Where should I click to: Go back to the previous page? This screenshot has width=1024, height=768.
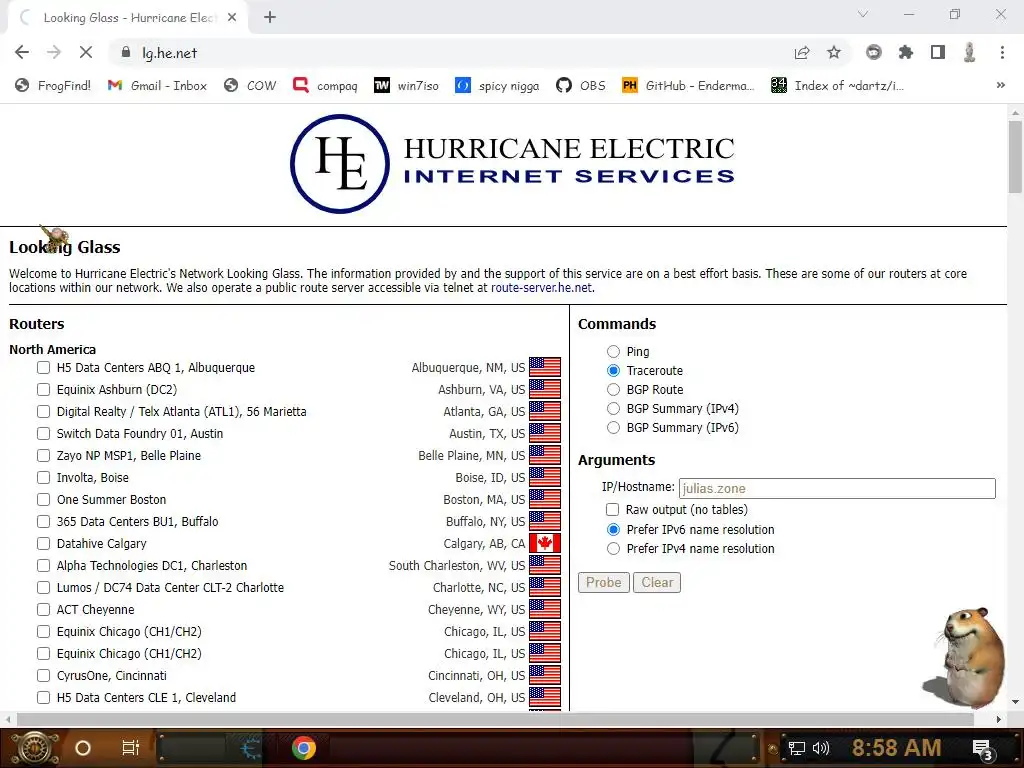22,53
